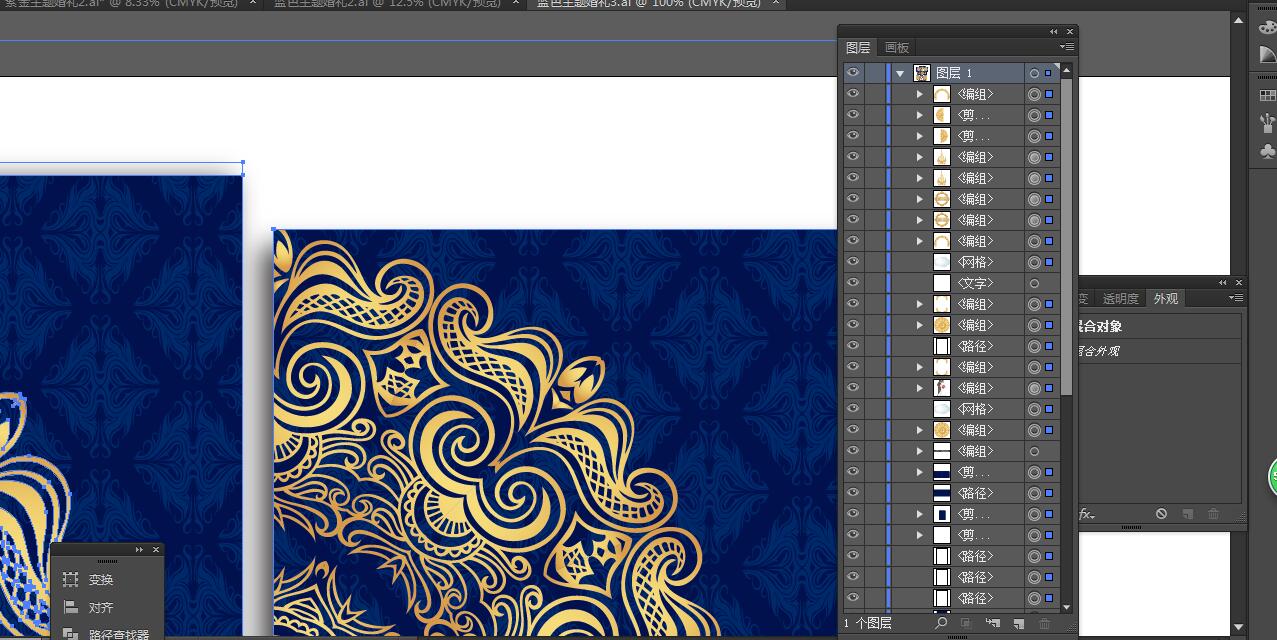The image size is (1277, 640).
Task: Expand the <编组> row with red-accent figure thumbnail
Action: [x=920, y=388]
